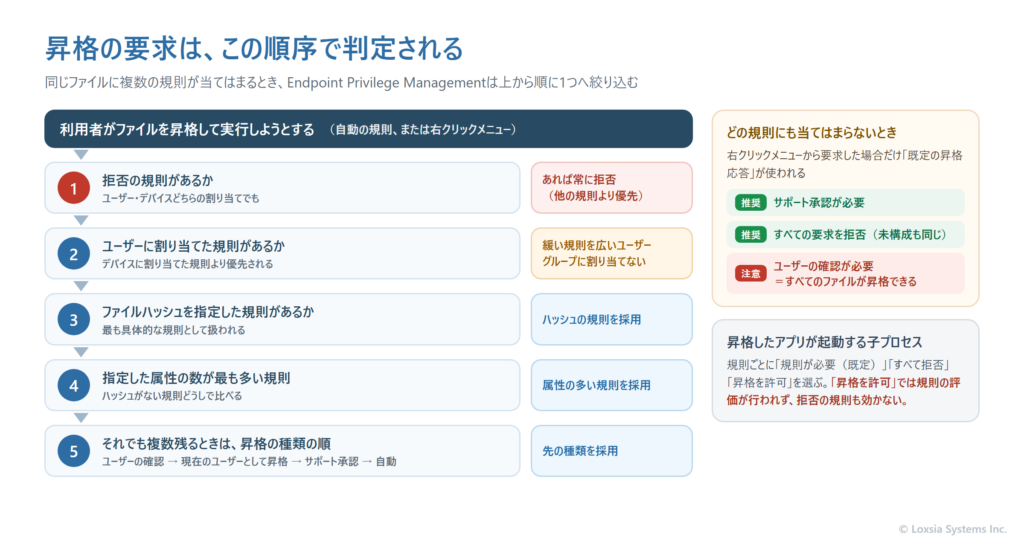
Task: Click the orange box 緩い規則を広いユーザーグループに割り当てない
Action: 611,253
